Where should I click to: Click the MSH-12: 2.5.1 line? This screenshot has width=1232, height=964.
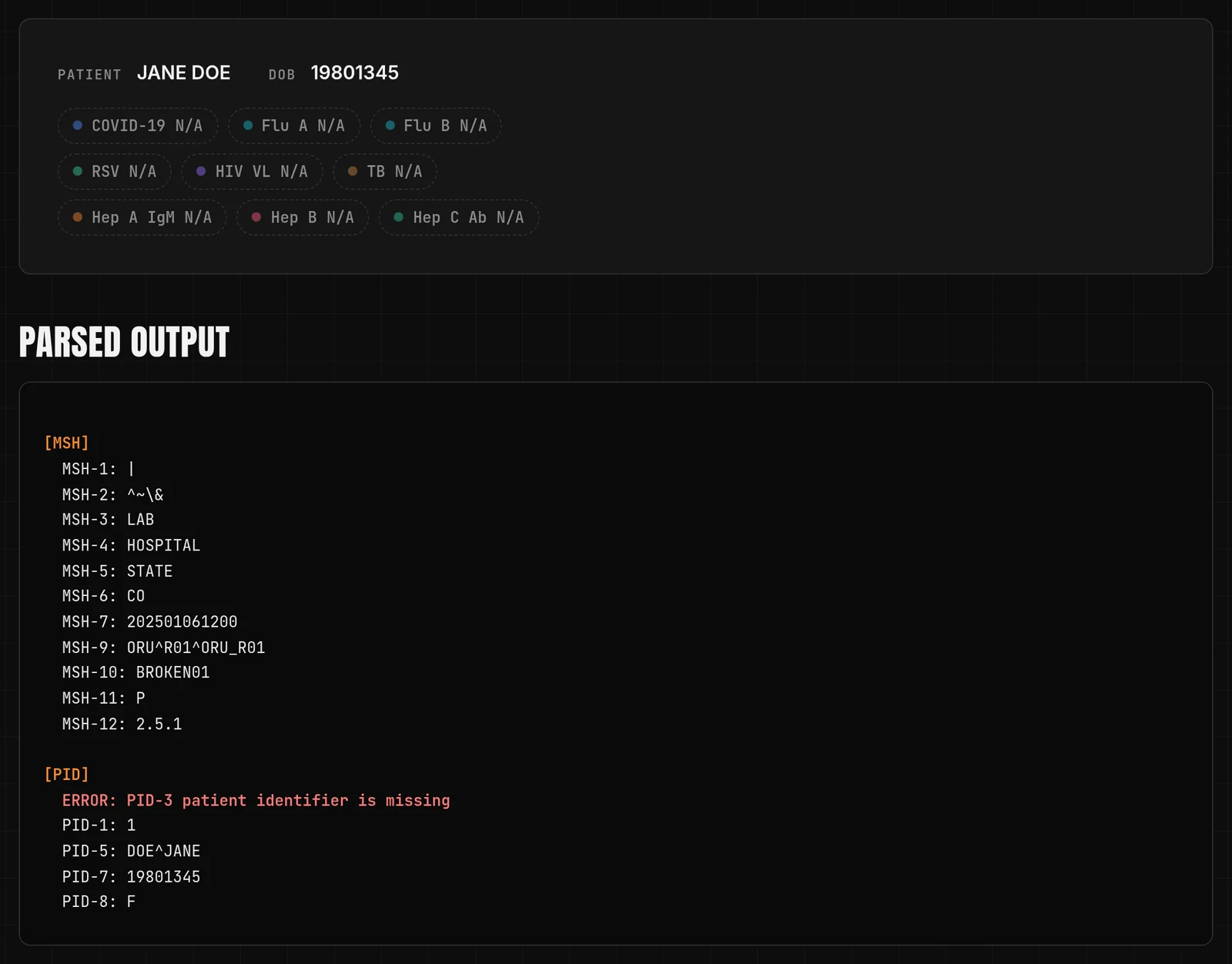(x=122, y=724)
